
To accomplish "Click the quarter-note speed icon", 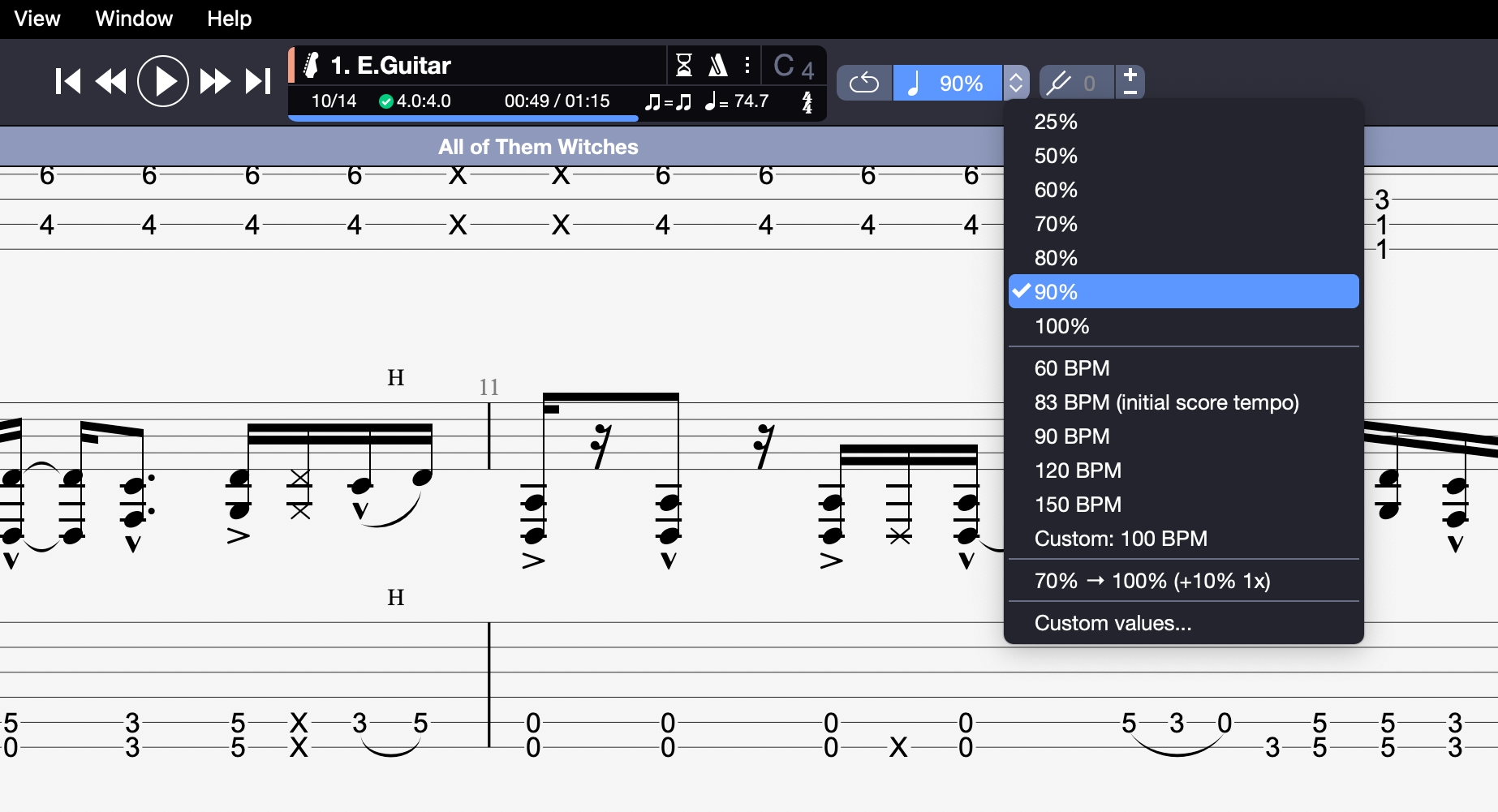I will coord(914,82).
